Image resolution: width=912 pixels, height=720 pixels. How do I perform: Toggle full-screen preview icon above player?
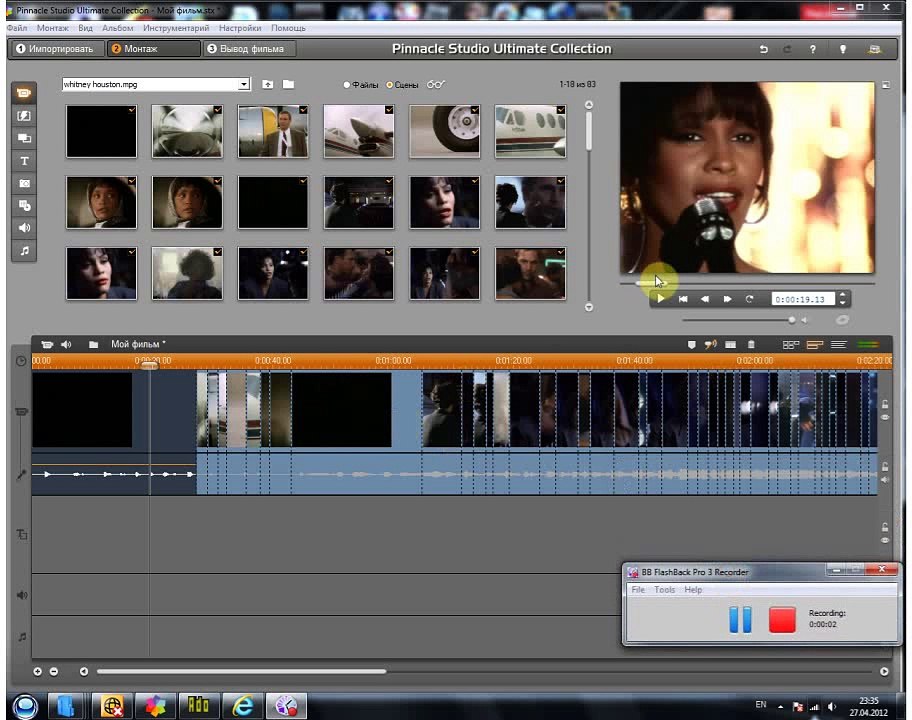coord(886,85)
